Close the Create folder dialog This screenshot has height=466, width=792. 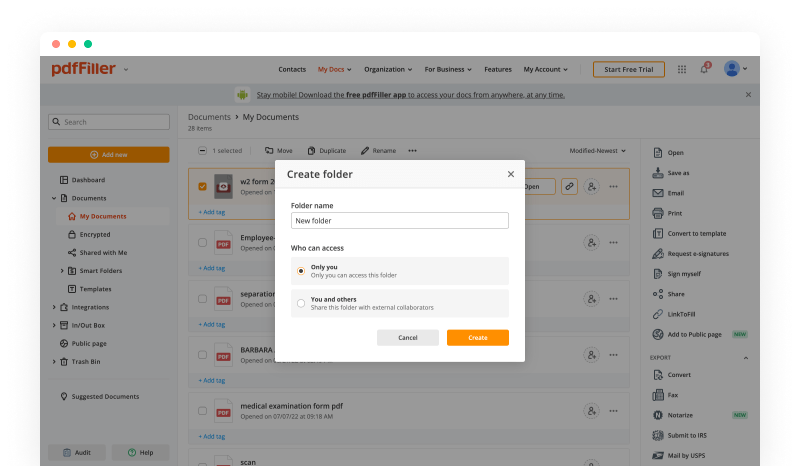[510, 174]
